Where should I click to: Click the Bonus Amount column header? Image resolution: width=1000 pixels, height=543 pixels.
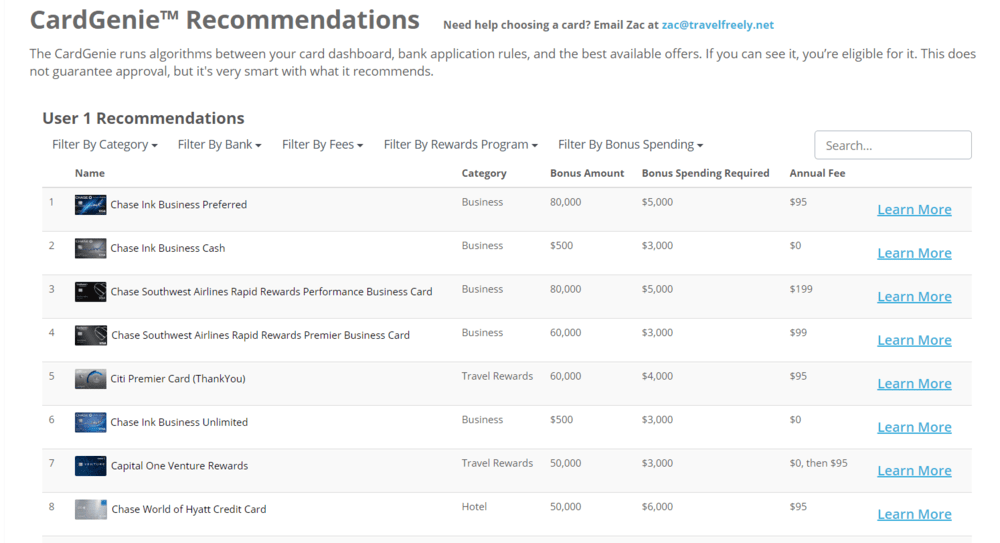tap(587, 173)
